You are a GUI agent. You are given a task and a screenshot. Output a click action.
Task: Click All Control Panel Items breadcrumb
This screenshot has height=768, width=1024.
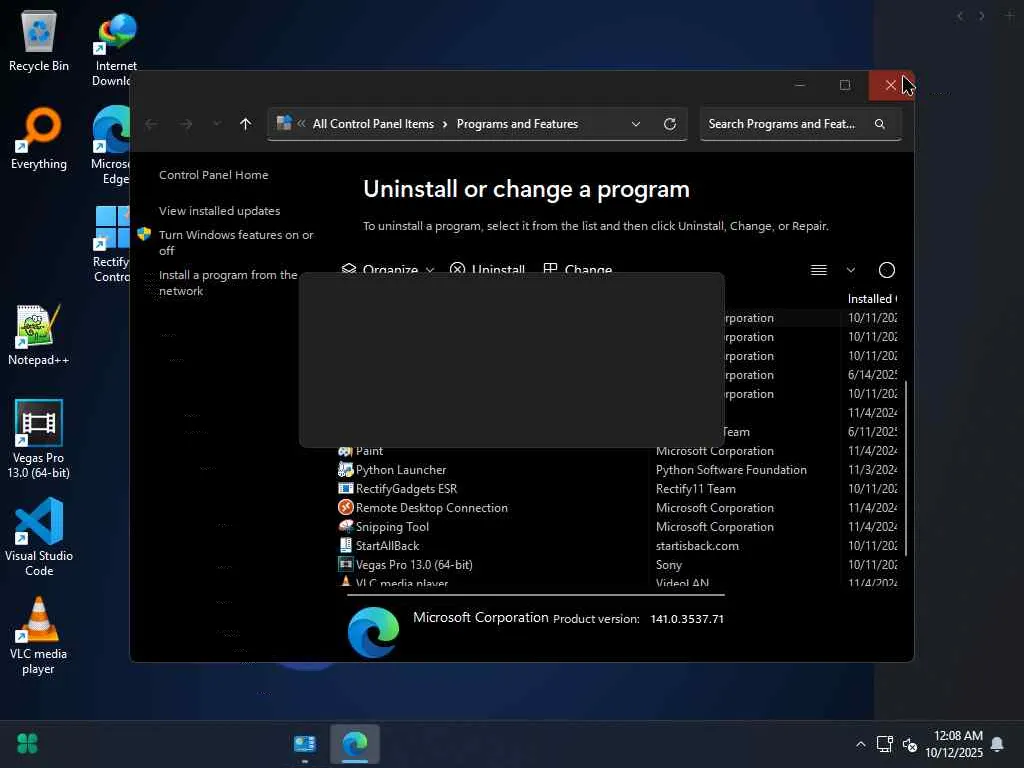tap(373, 124)
